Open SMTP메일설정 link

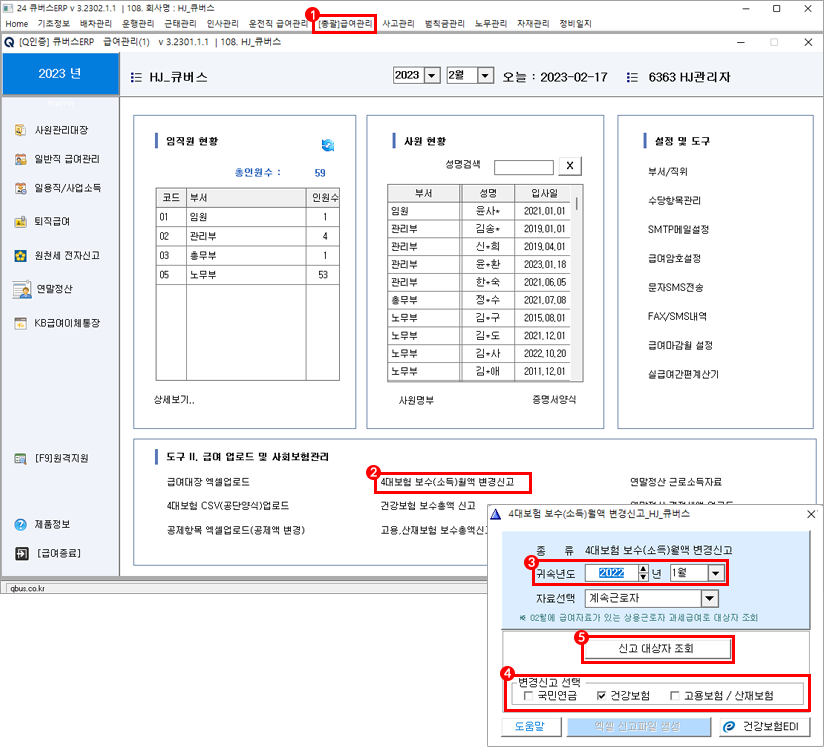(x=678, y=230)
